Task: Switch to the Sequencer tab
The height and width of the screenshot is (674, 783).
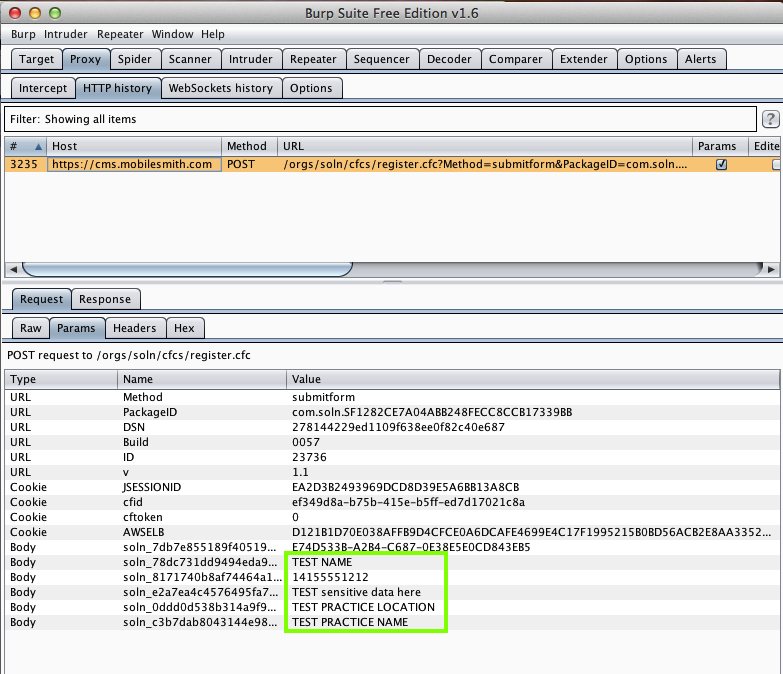Action: [382, 59]
